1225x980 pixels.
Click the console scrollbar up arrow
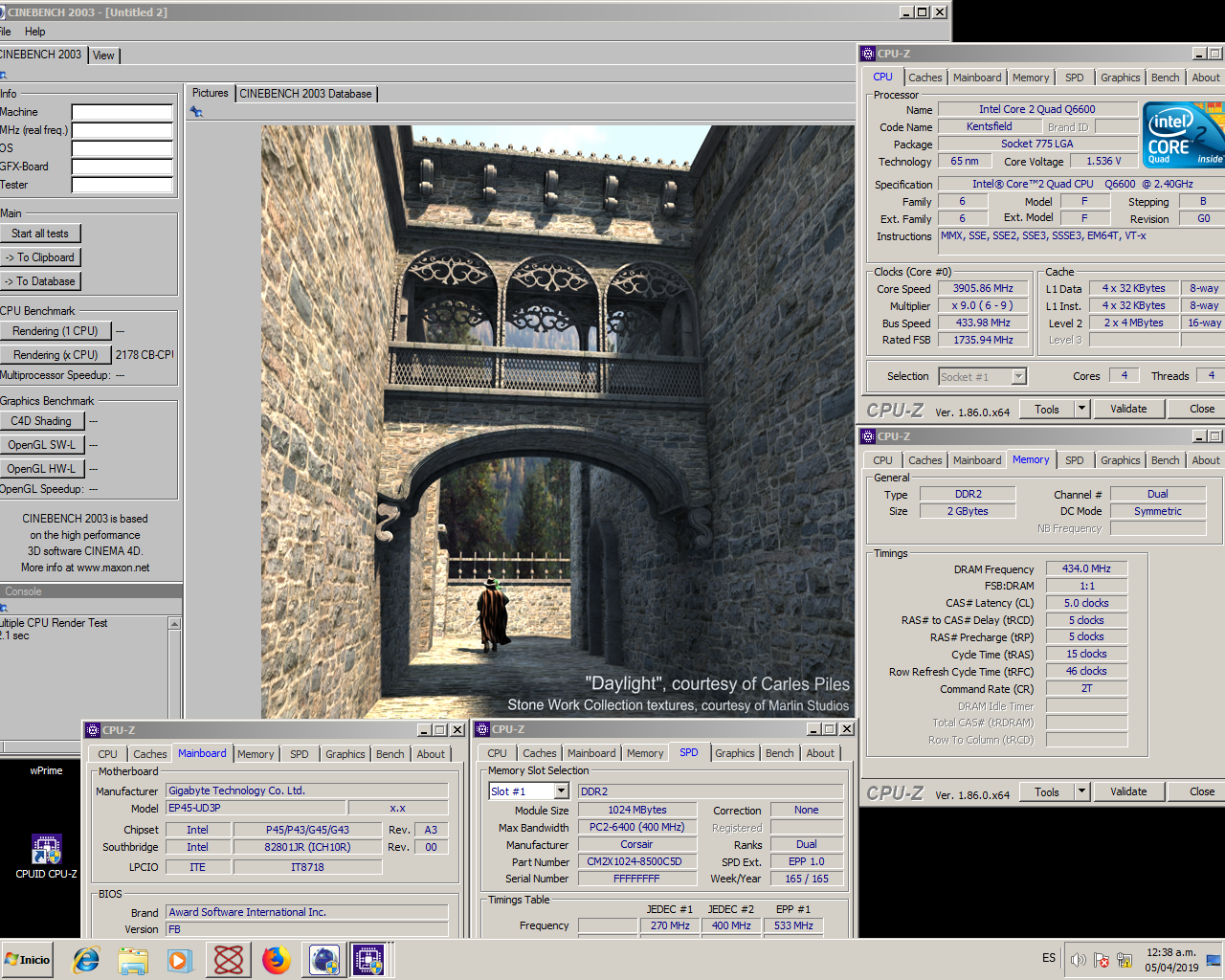click(174, 624)
